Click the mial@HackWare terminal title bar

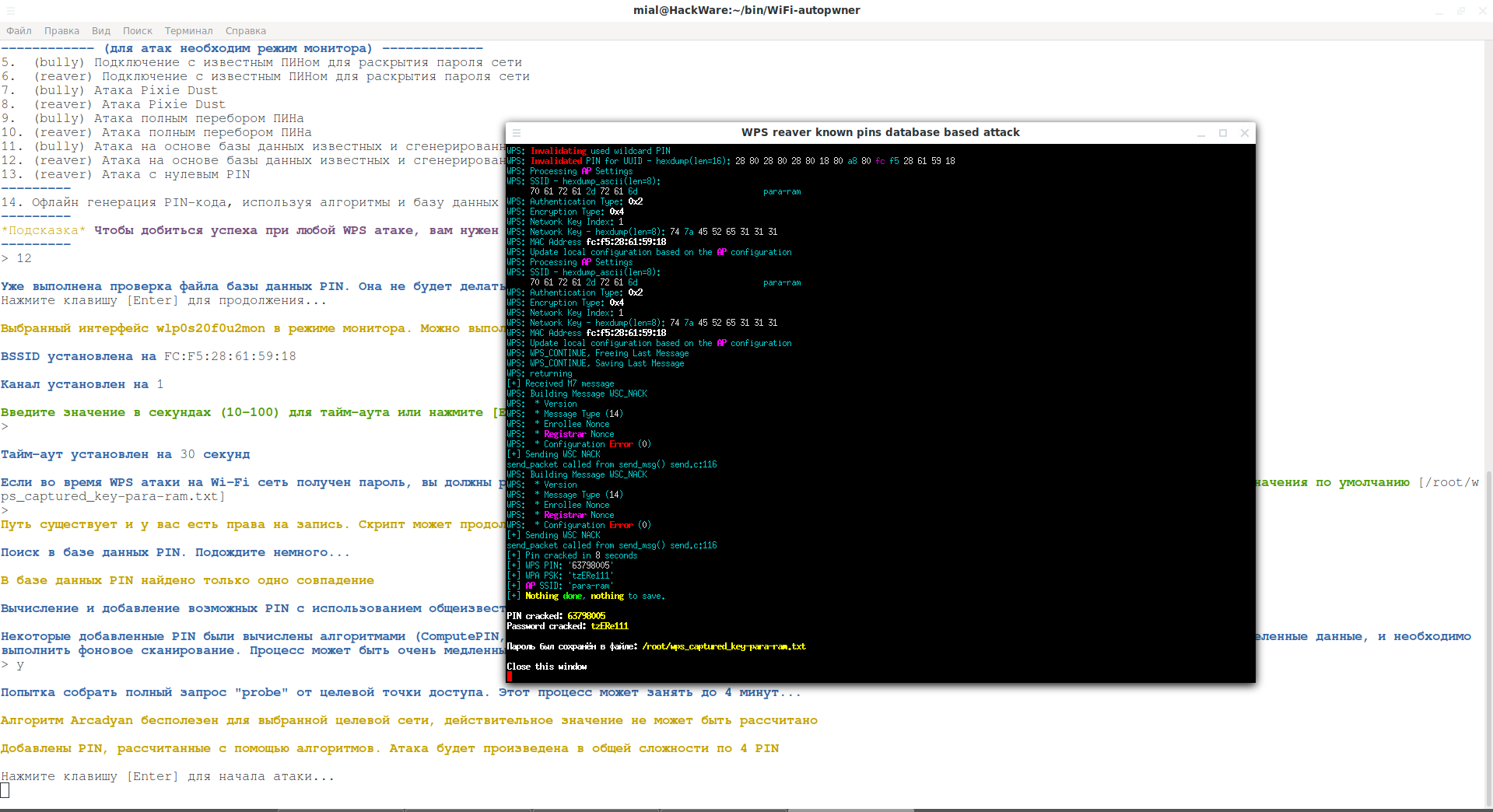[x=746, y=11]
